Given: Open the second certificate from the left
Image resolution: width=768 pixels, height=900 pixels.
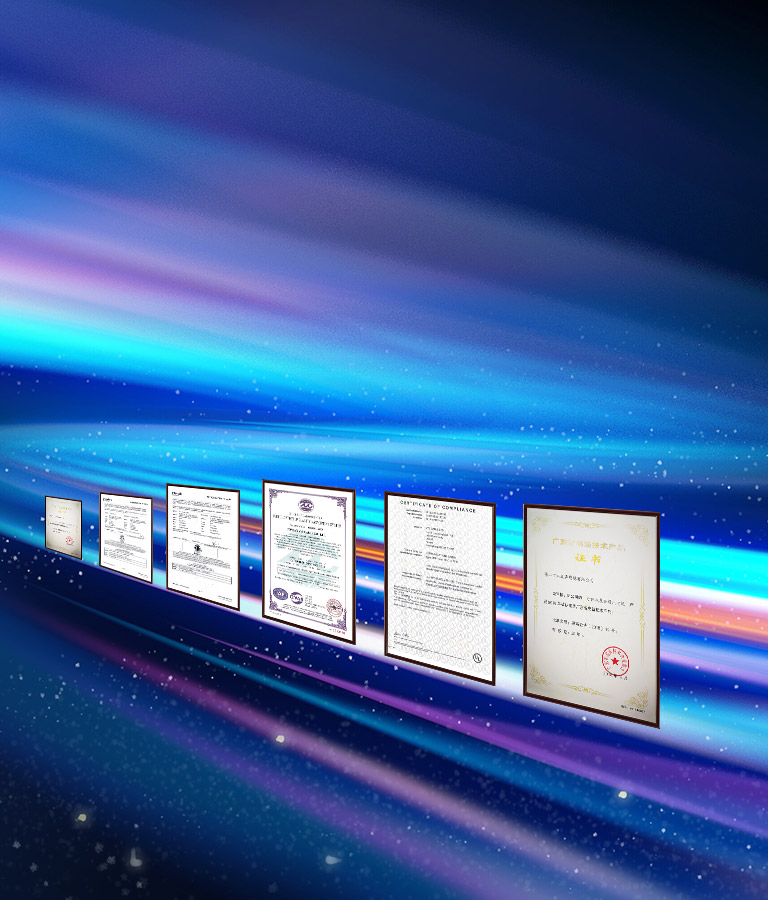Looking at the screenshot, I should (126, 537).
